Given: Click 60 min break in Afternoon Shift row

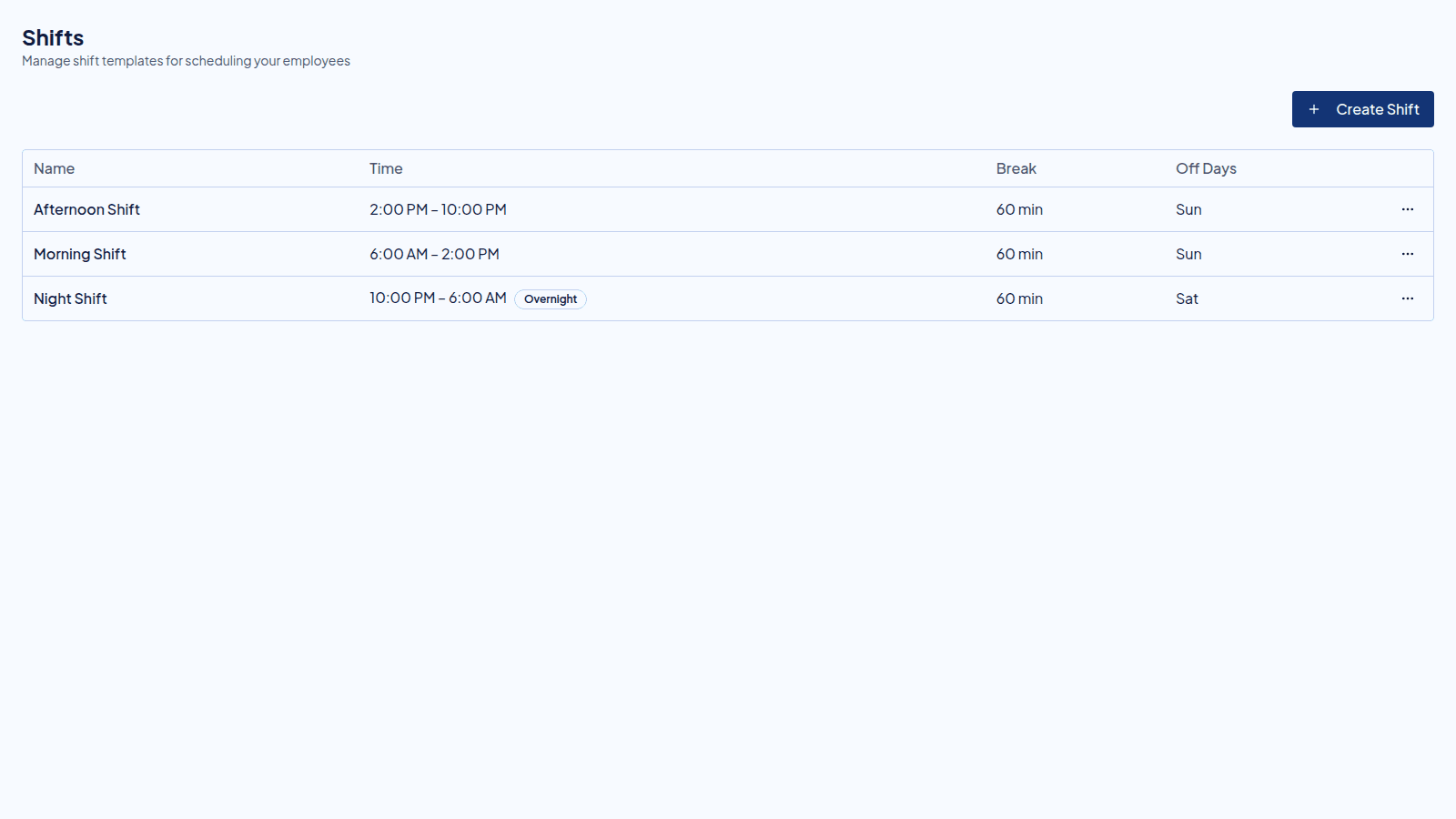Looking at the screenshot, I should pyautogui.click(x=1019, y=209).
